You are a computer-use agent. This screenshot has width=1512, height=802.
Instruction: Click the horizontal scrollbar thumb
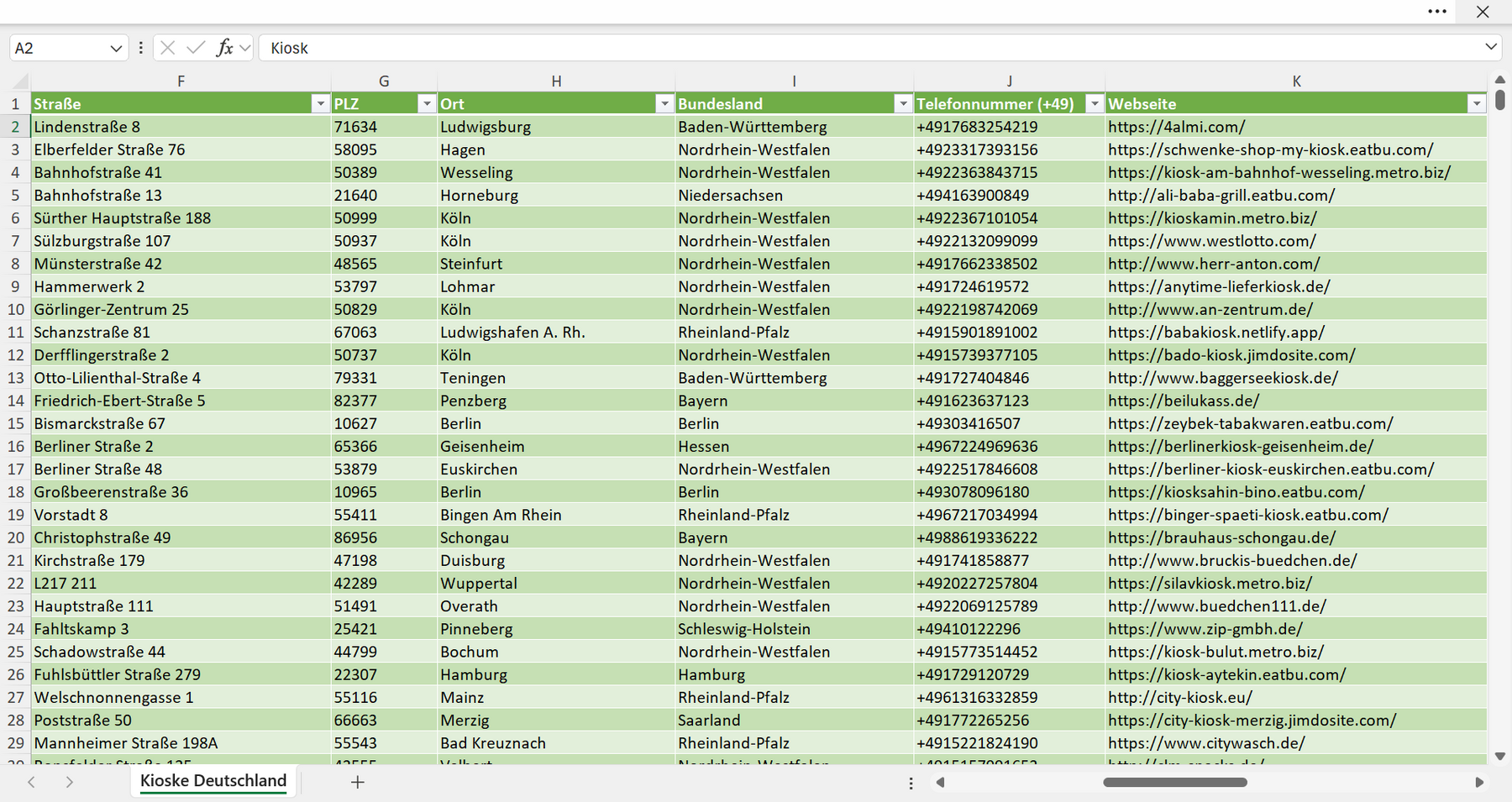click(x=1174, y=782)
